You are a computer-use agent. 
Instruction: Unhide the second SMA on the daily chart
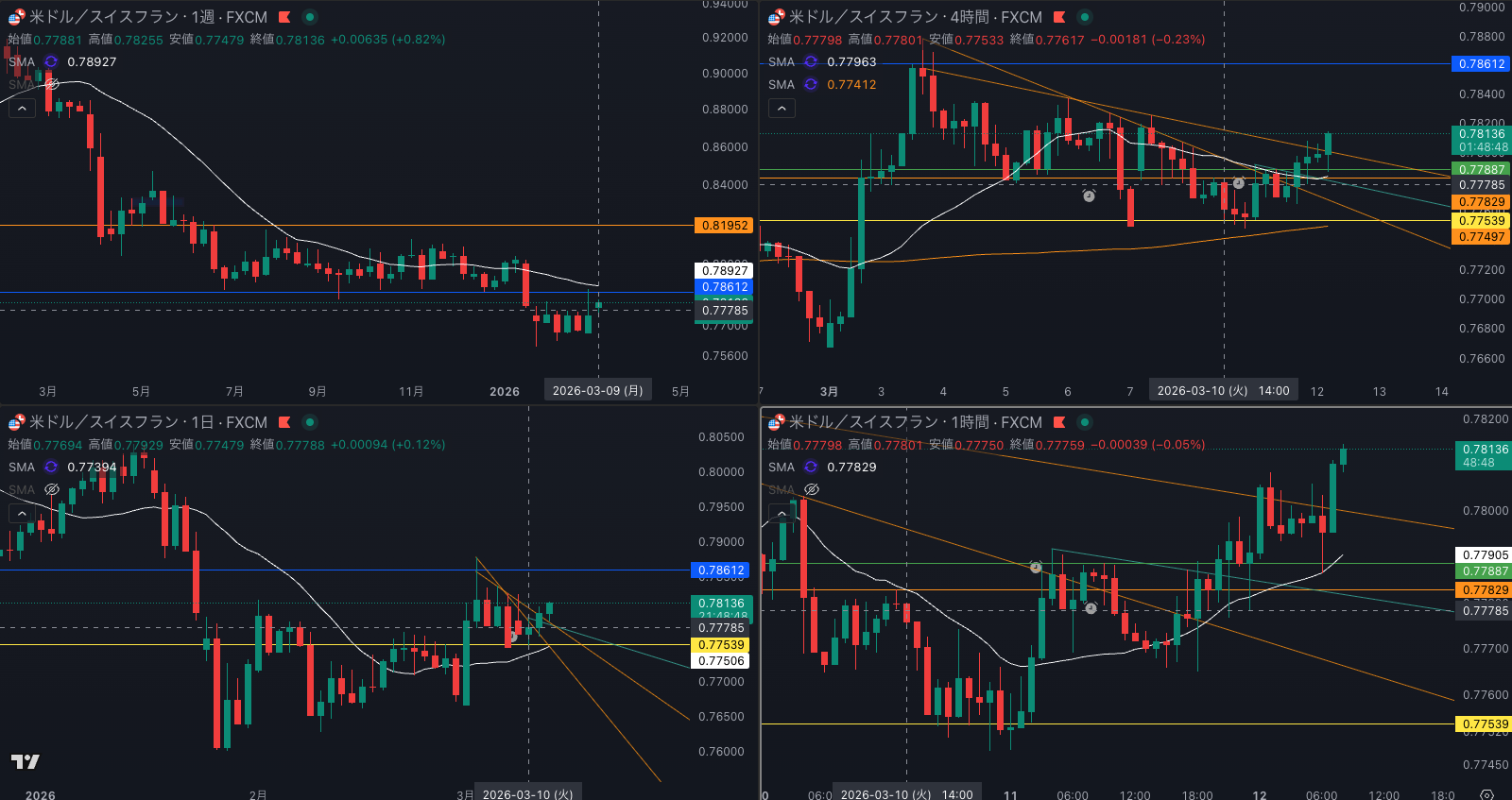point(52,489)
